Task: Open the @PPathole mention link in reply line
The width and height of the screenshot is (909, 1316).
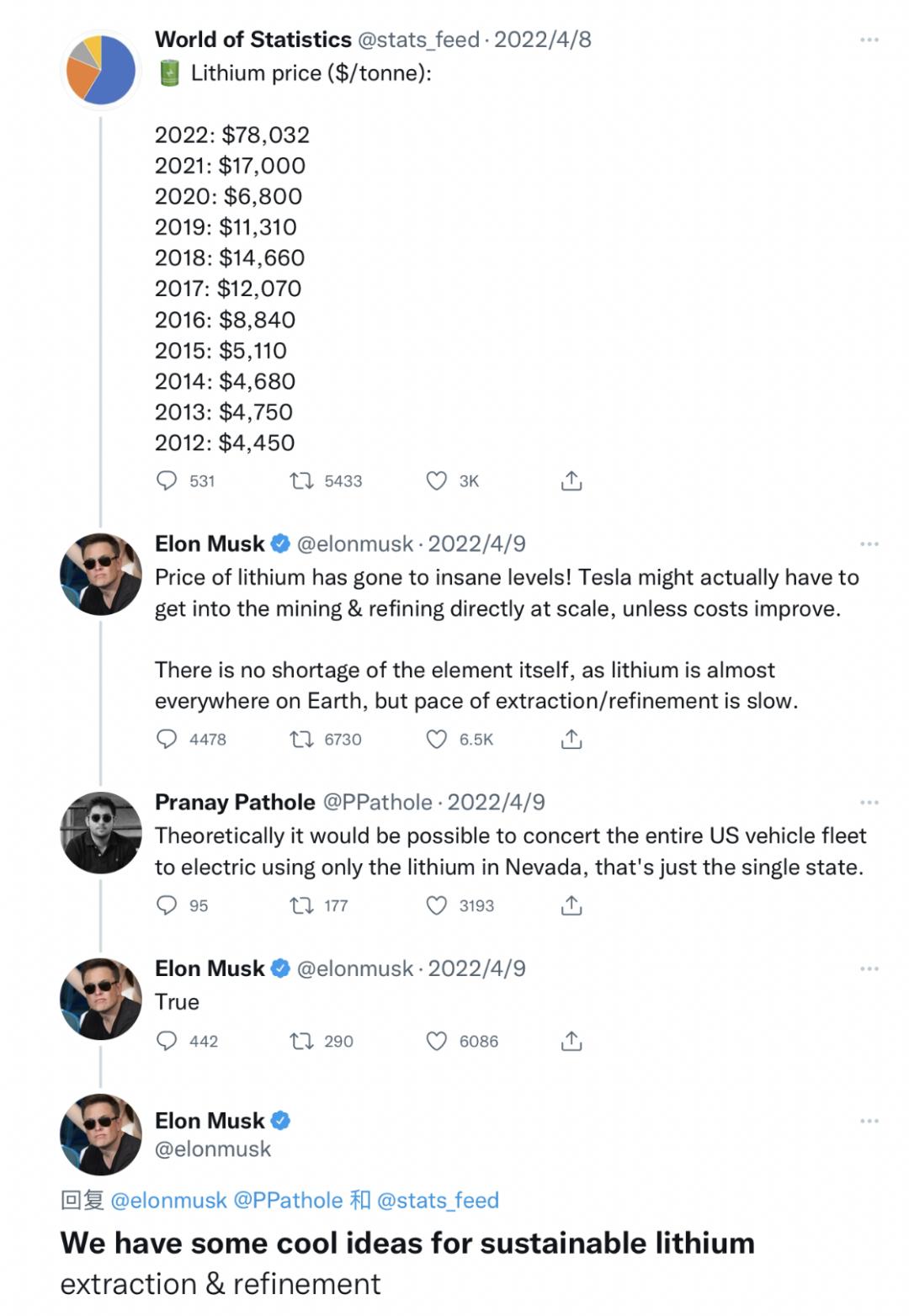Action: (x=288, y=1200)
